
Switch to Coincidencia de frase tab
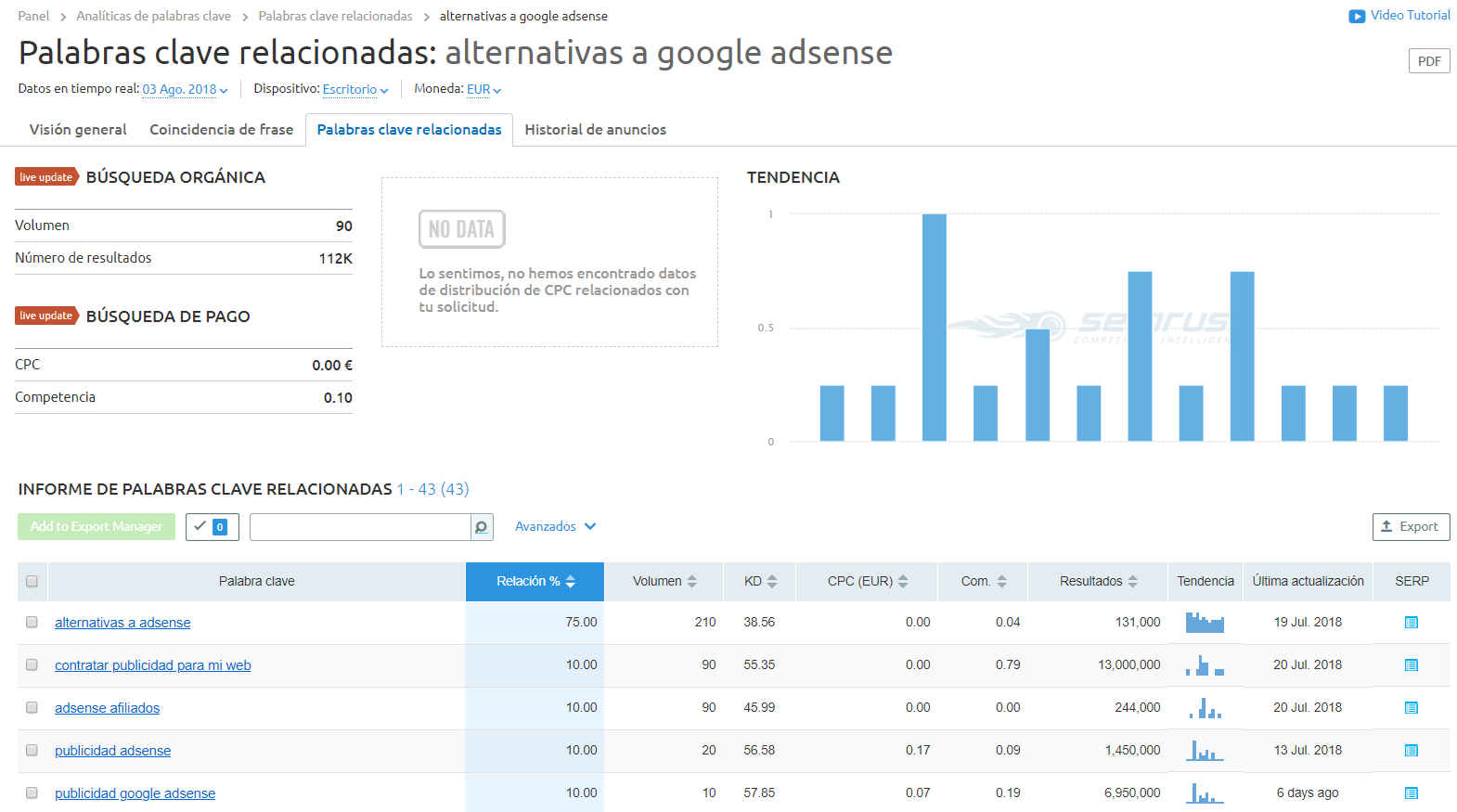click(x=221, y=130)
